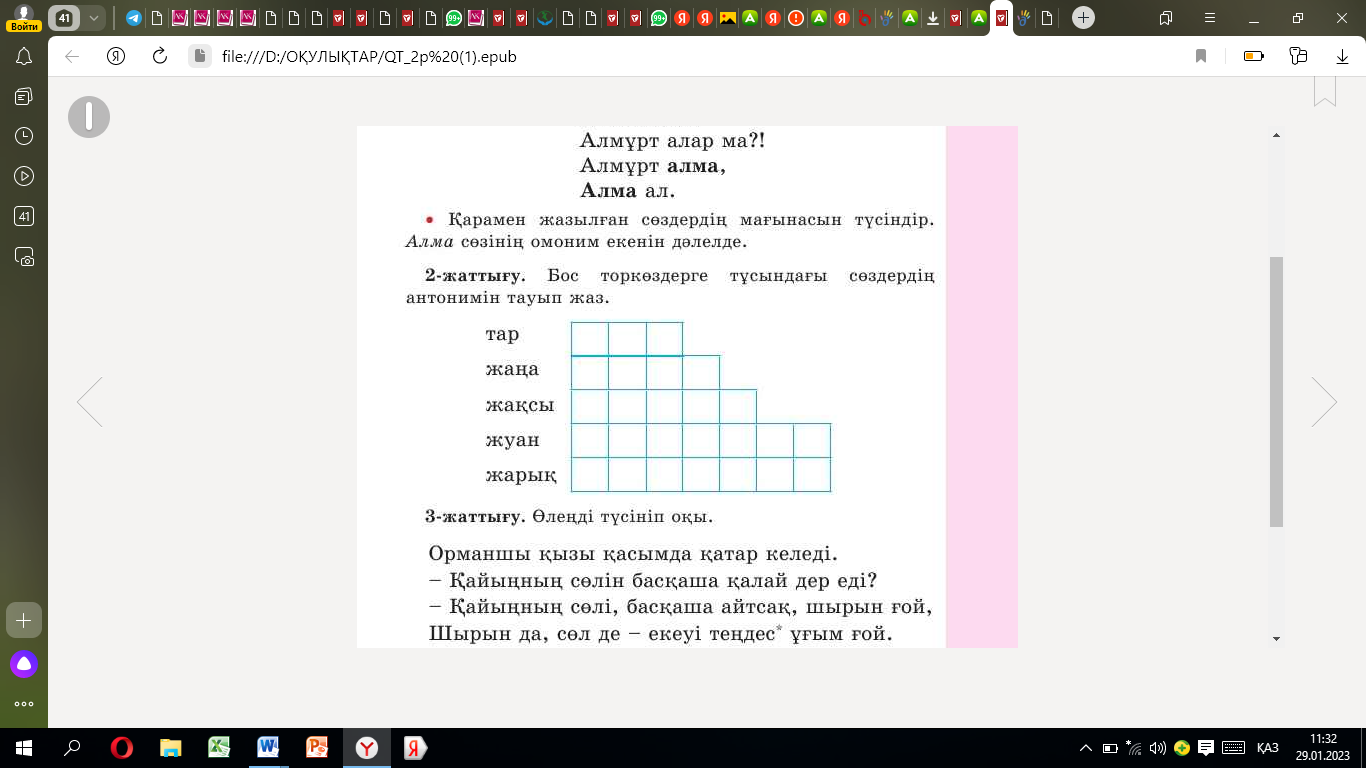Click the first empty cell next to тар
The height and width of the screenshot is (768, 1366).
click(590, 339)
